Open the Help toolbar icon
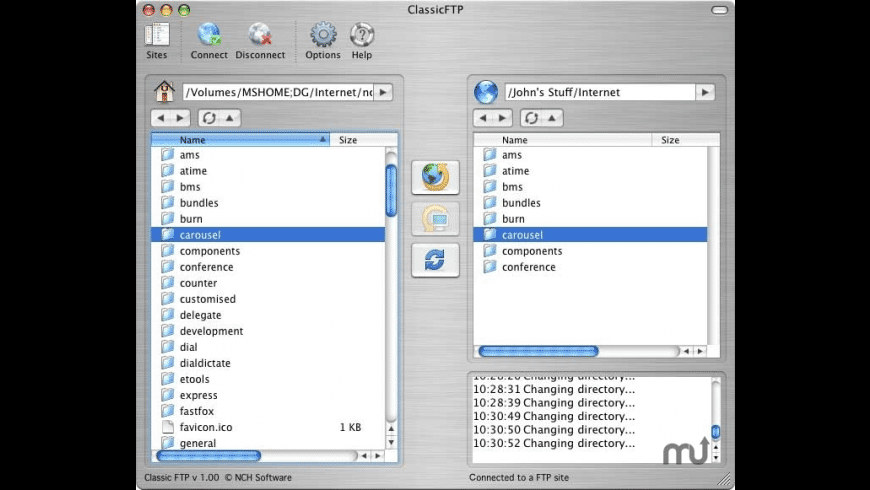Image resolution: width=870 pixels, height=490 pixels. [362, 41]
